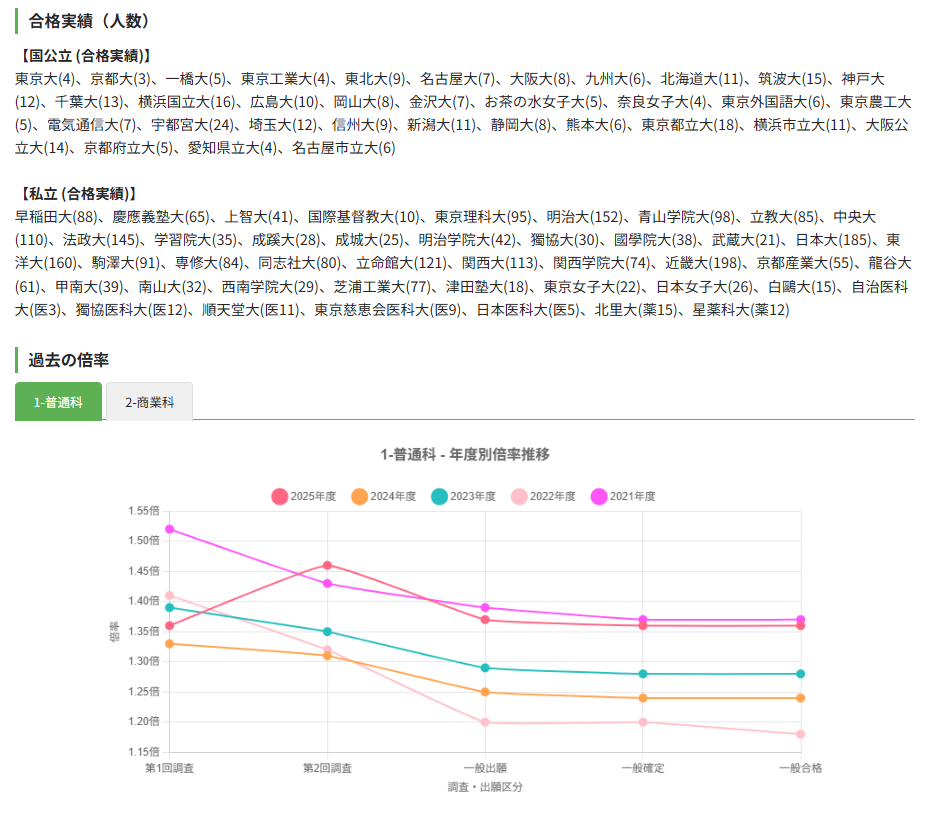Click the magenta 2021年度 point at 第1回調査
This screenshot has width=927, height=814.
point(170,529)
